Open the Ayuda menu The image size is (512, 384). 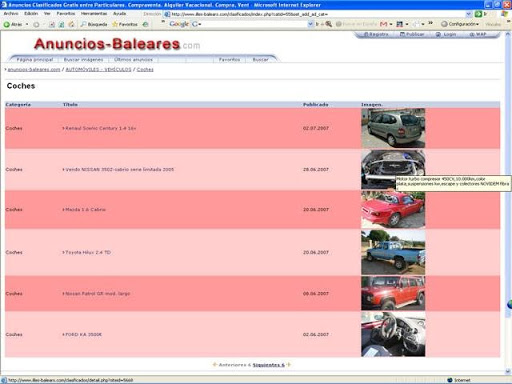coord(119,14)
